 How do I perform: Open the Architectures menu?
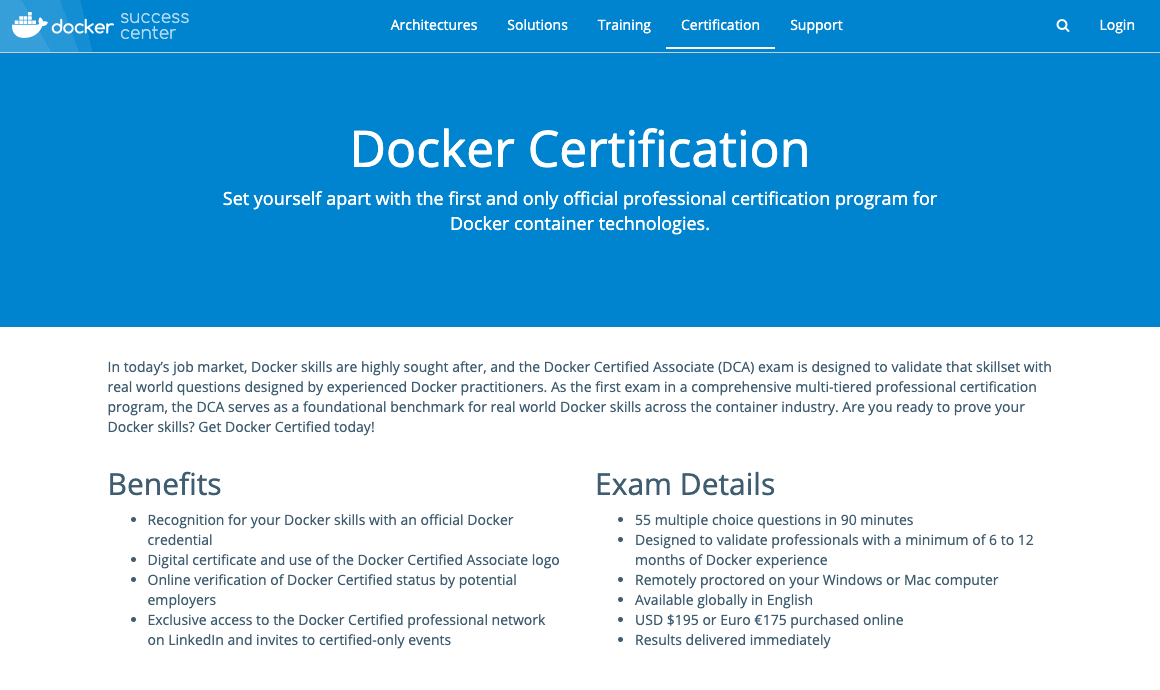point(434,25)
